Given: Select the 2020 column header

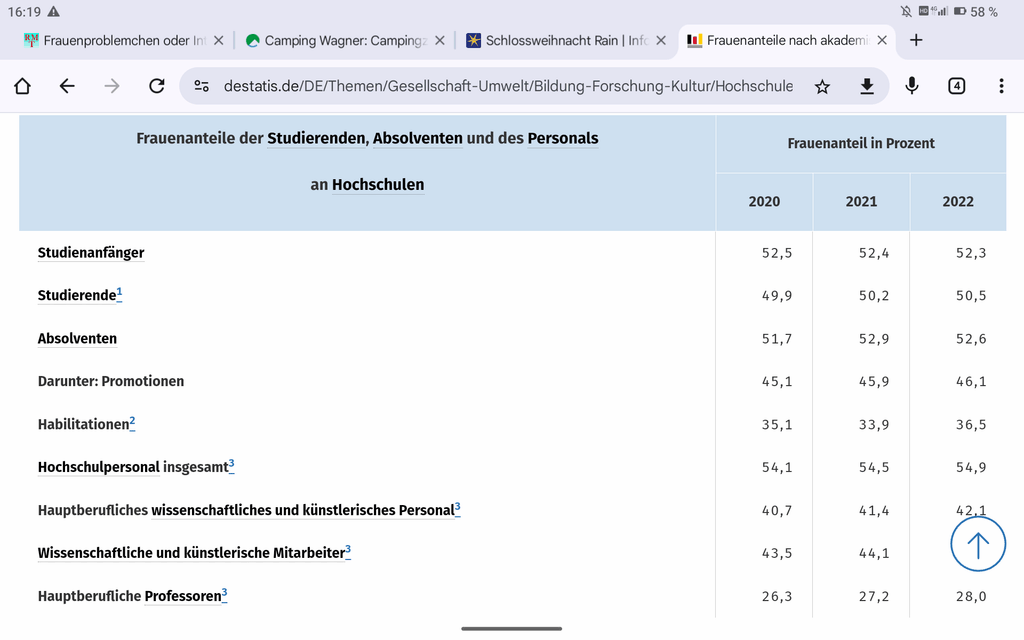Looking at the screenshot, I should 764,202.
